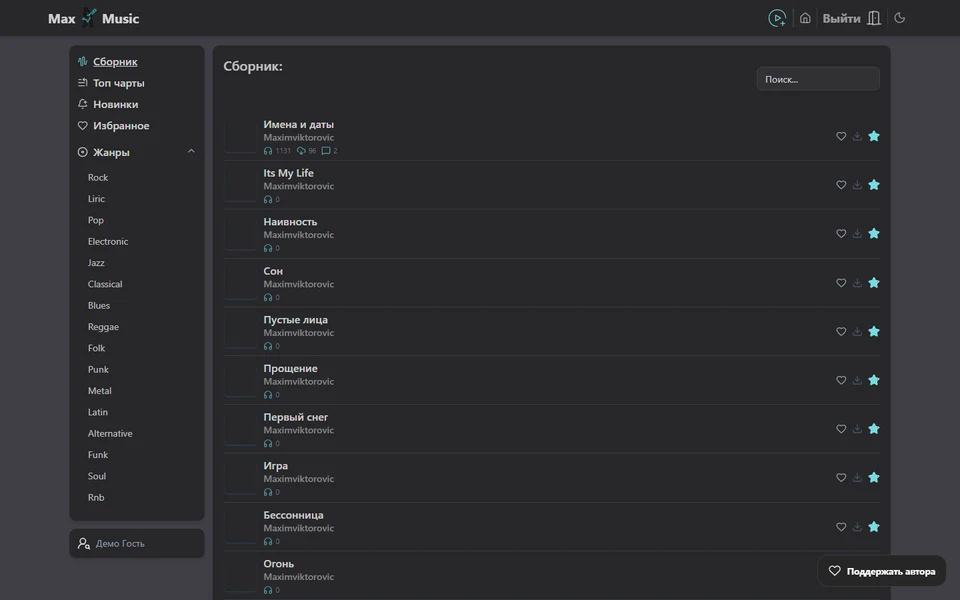Image resolution: width=960 pixels, height=600 pixels.
Task: Open the Демо Гость user panel
Action: pos(137,543)
